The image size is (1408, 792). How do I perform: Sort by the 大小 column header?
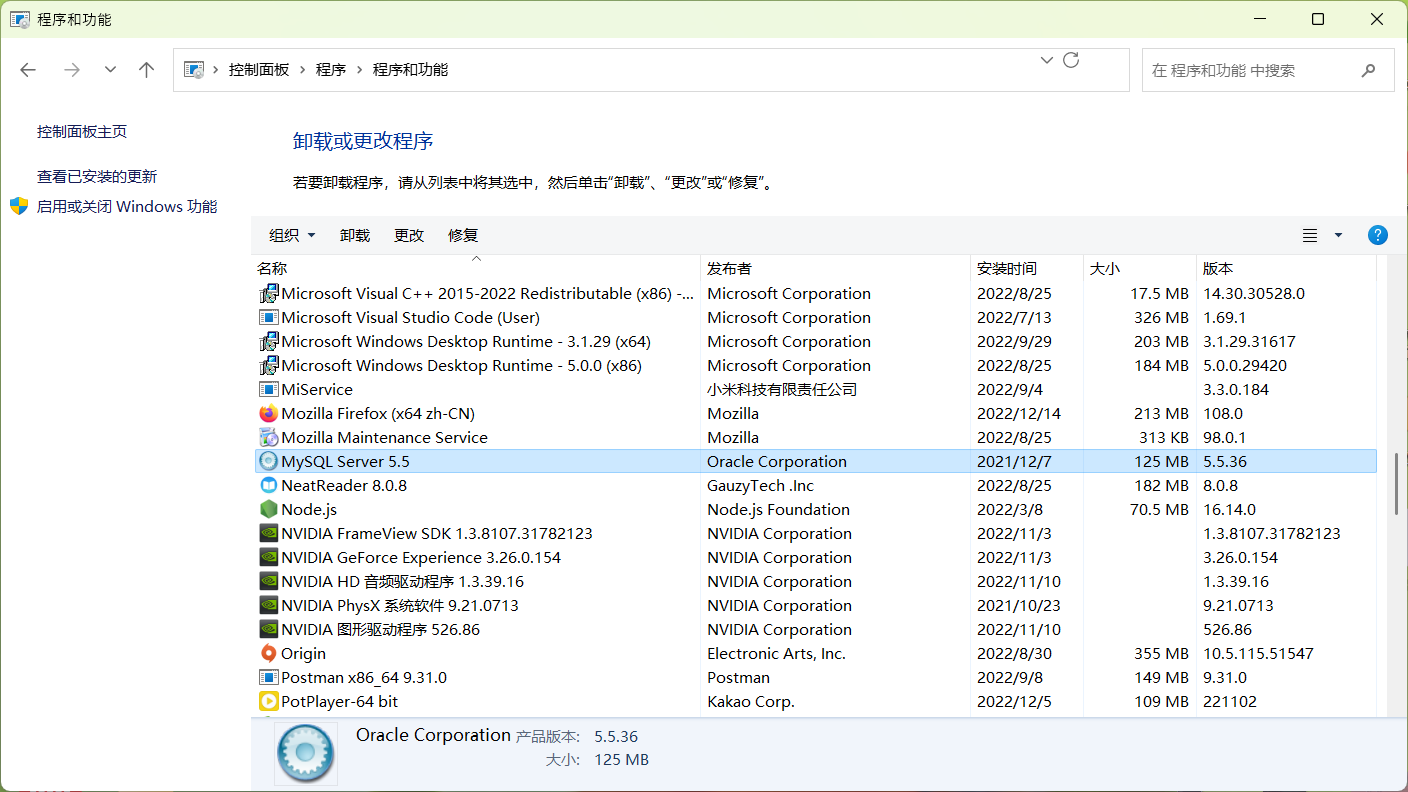click(1140, 268)
